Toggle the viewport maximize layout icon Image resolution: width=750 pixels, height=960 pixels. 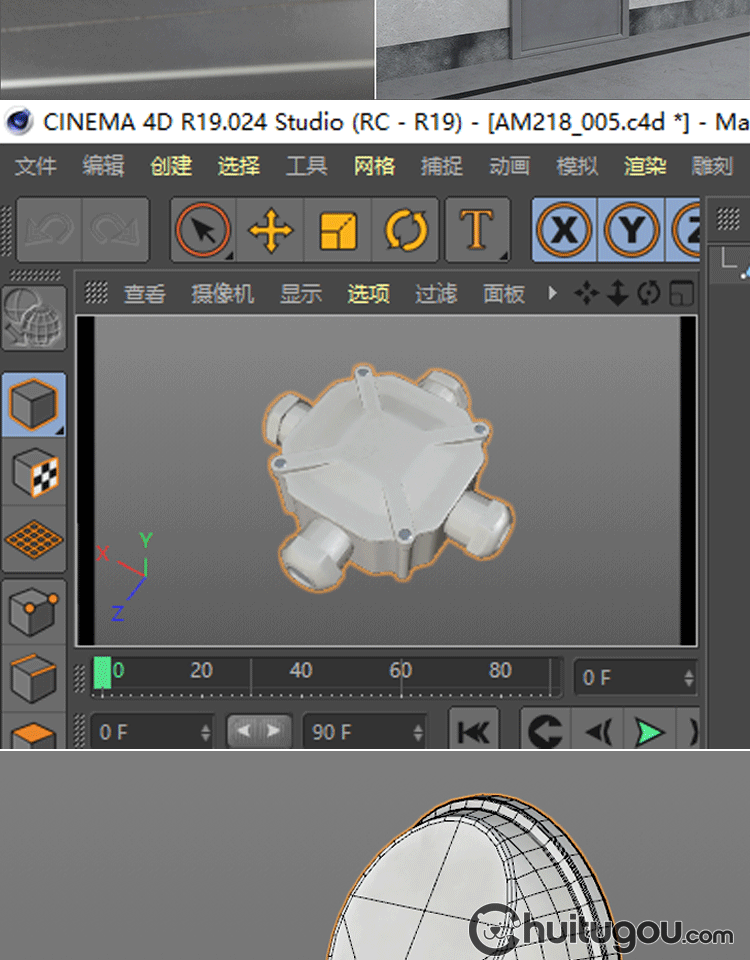click(x=681, y=293)
